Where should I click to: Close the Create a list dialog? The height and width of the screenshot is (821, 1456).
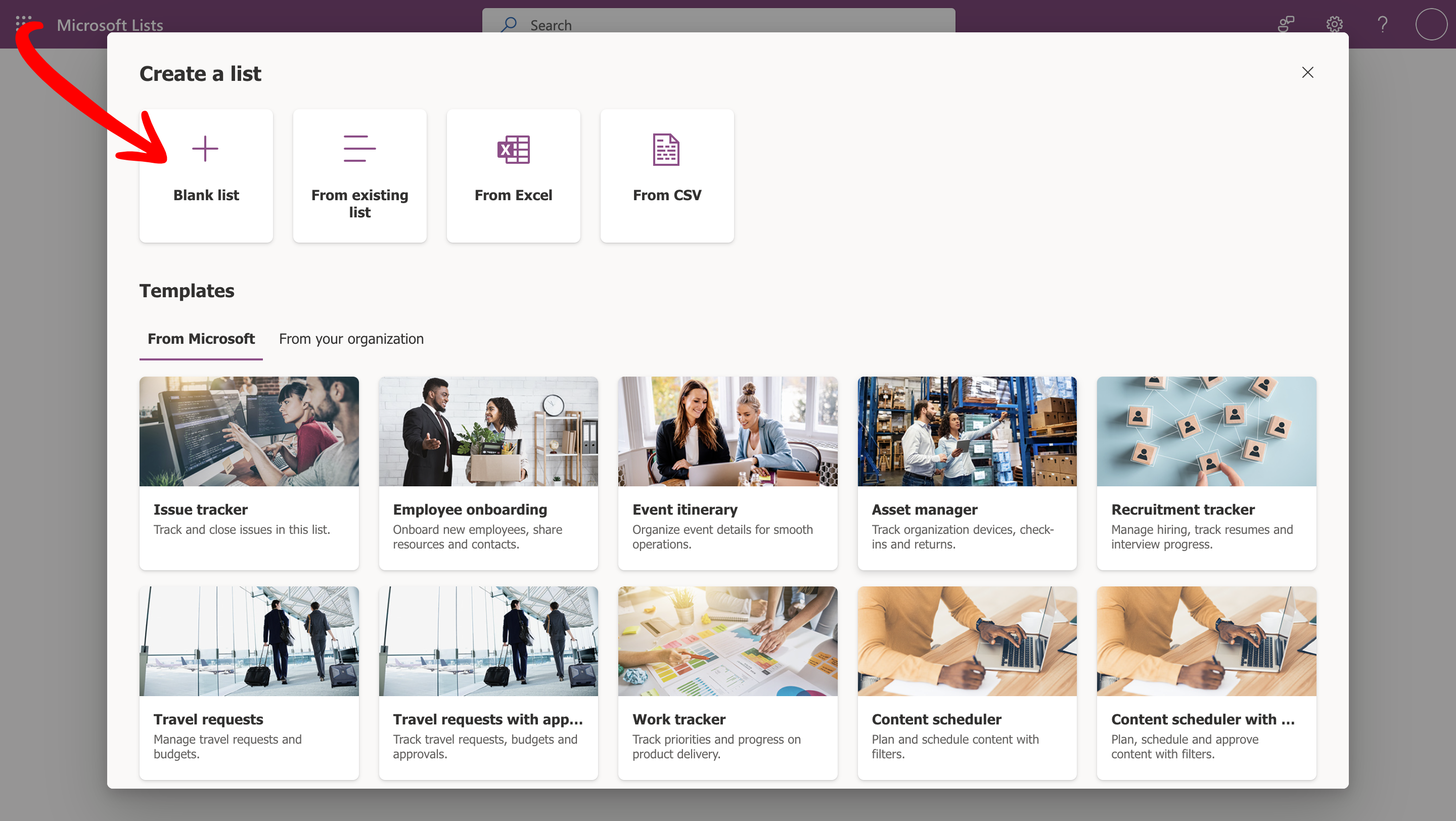click(1307, 72)
